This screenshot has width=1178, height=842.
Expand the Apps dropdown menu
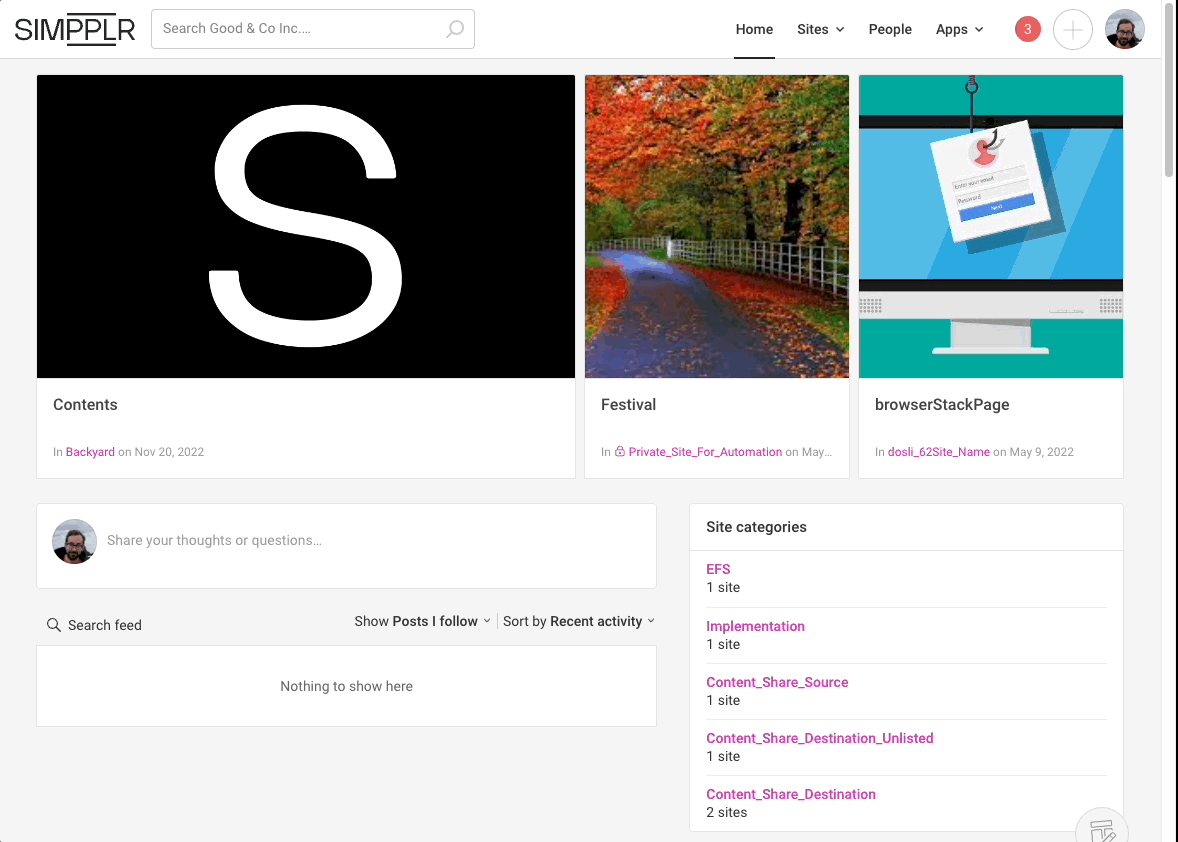click(x=959, y=29)
